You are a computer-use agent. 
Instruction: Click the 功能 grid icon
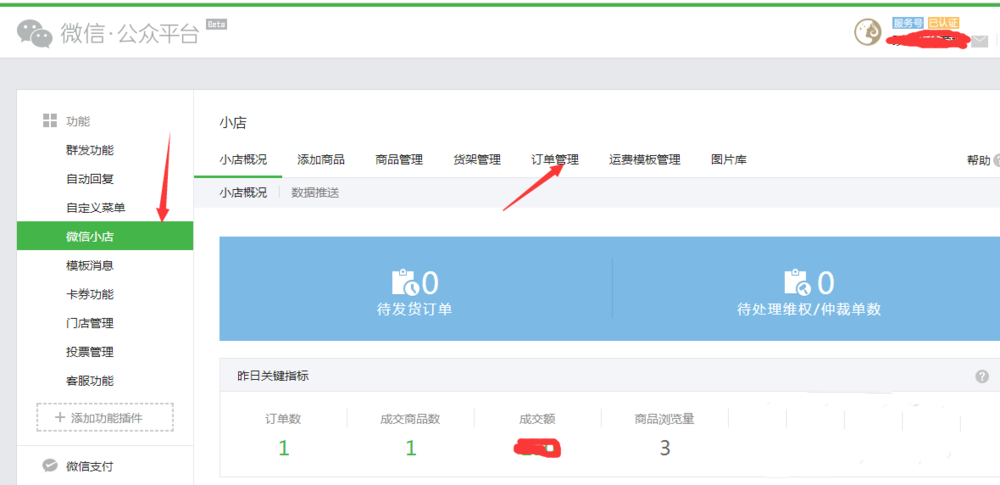click(x=50, y=121)
